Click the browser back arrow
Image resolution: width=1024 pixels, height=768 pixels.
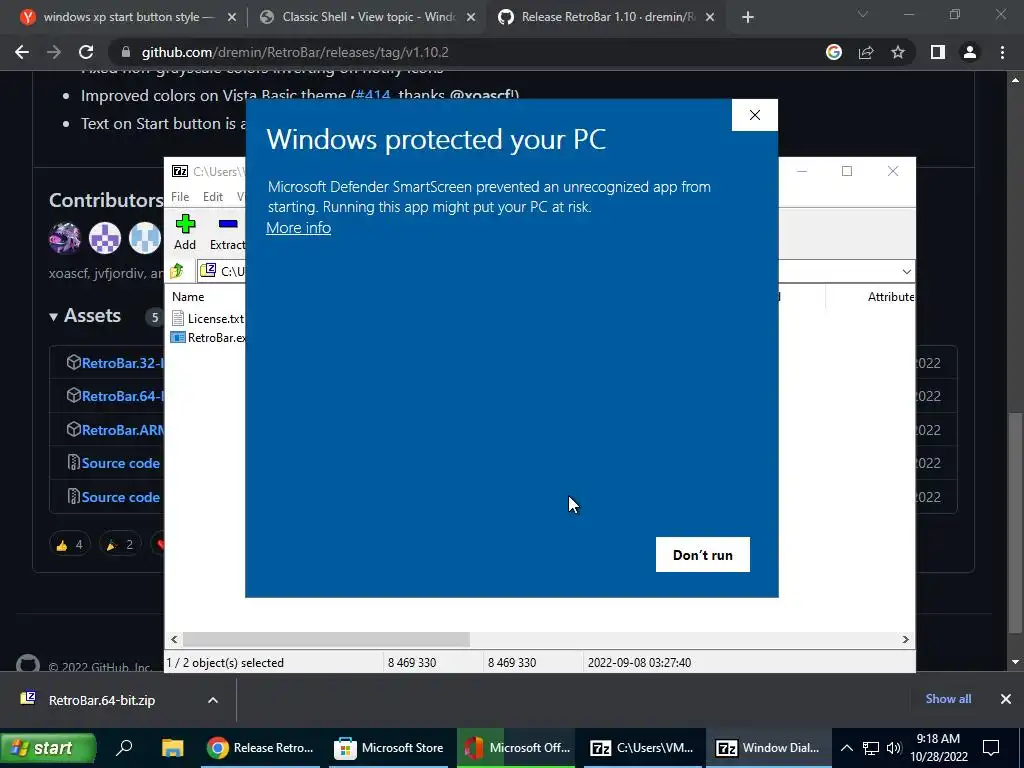tap(22, 52)
